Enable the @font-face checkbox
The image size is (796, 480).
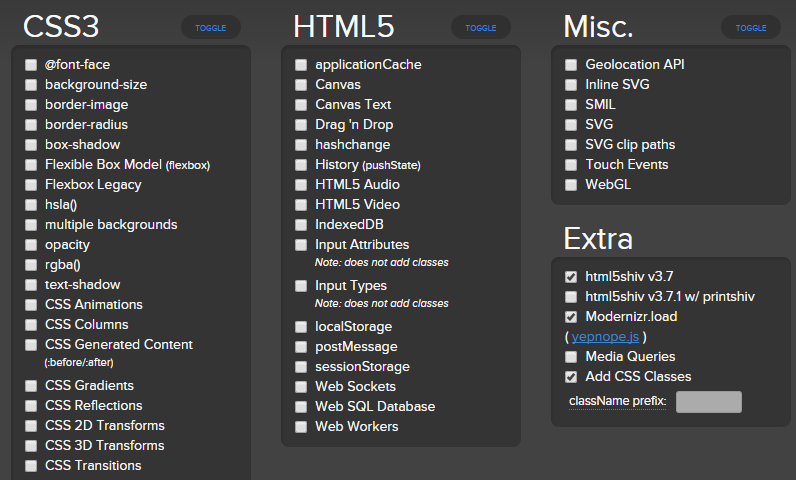32,65
